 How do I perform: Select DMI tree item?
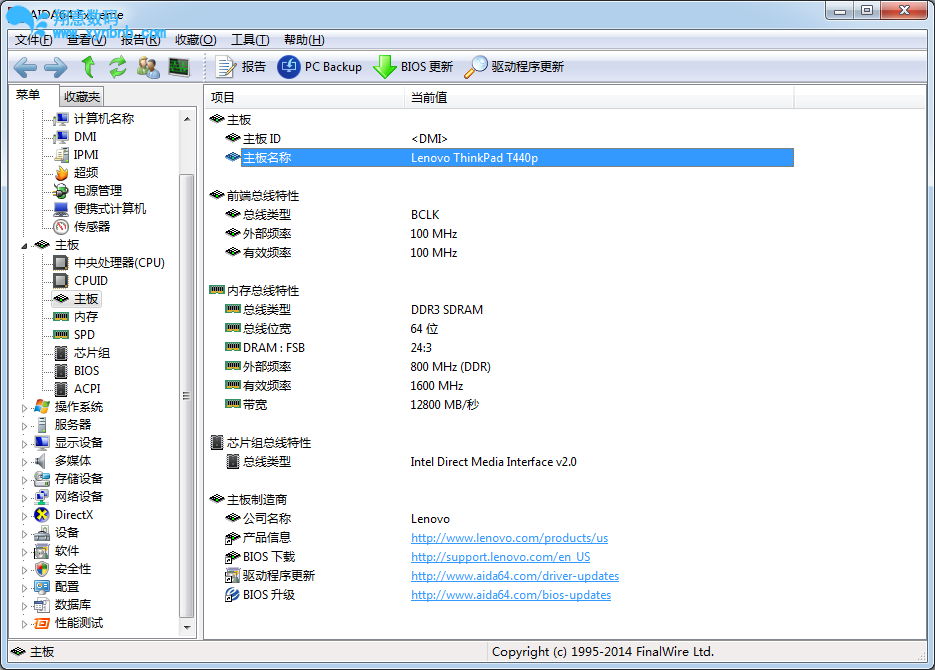tap(85, 137)
